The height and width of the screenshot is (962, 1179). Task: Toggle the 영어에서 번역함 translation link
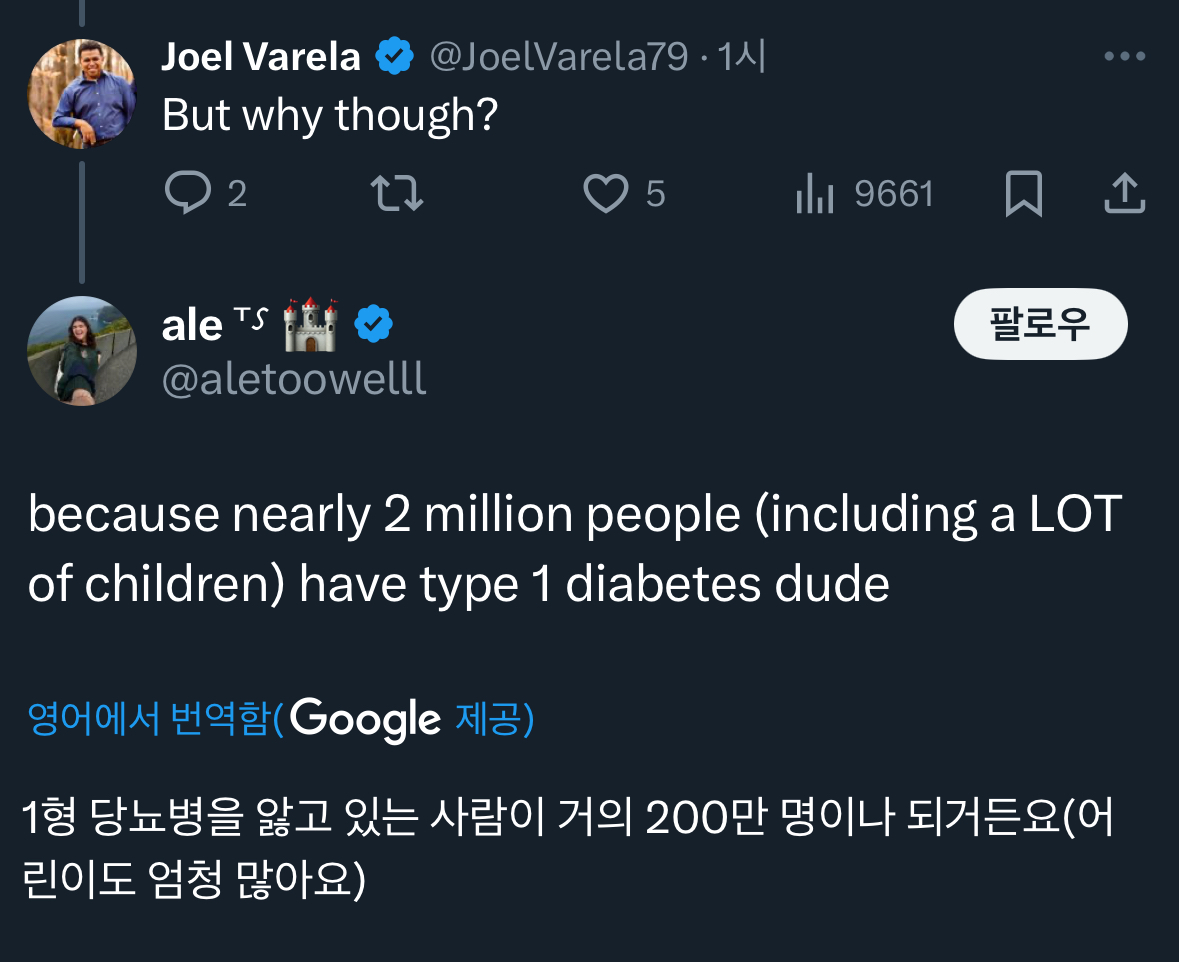148,719
